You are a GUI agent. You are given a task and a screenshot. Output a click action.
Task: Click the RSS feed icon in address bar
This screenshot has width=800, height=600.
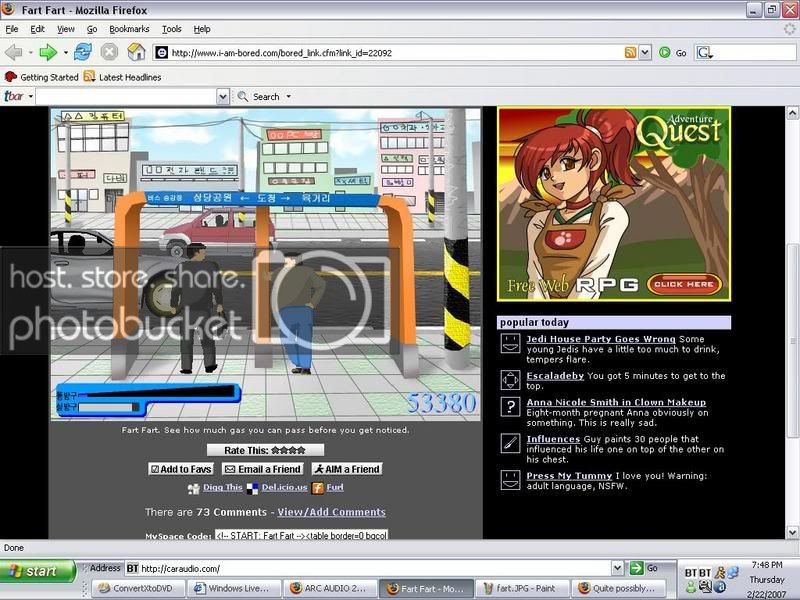coord(631,52)
